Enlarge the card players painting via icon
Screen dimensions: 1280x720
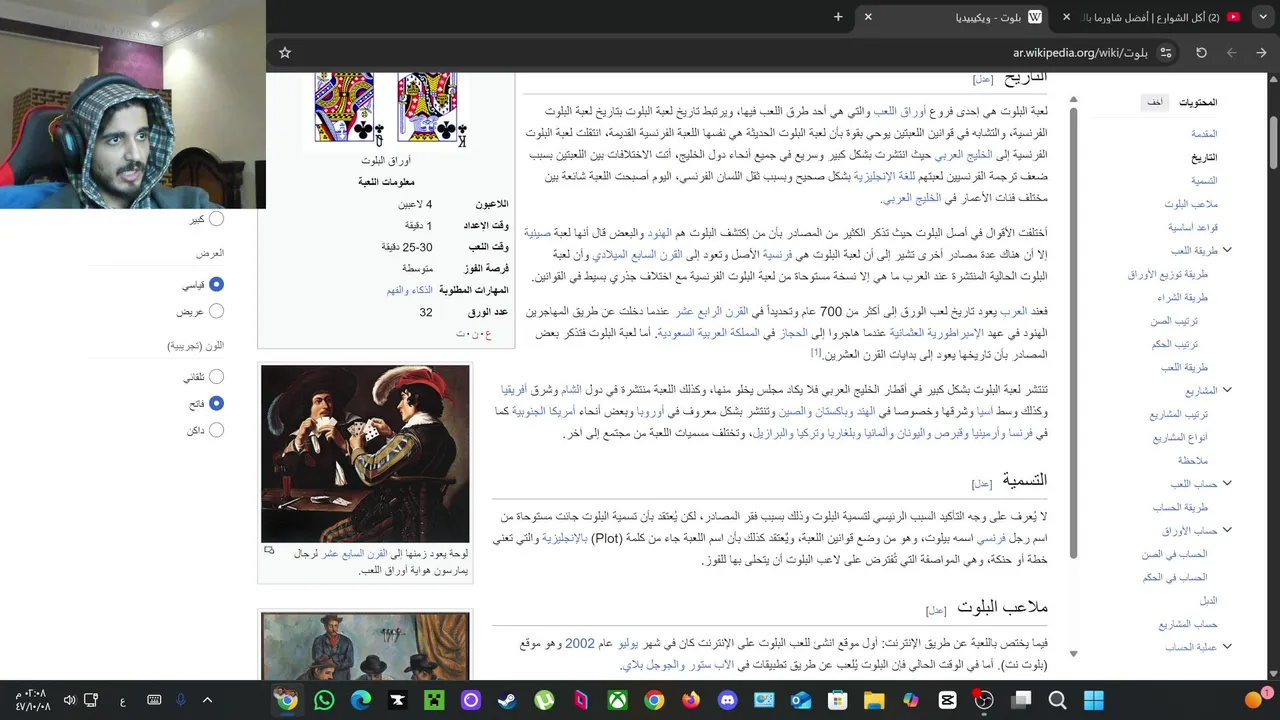[x=269, y=551]
